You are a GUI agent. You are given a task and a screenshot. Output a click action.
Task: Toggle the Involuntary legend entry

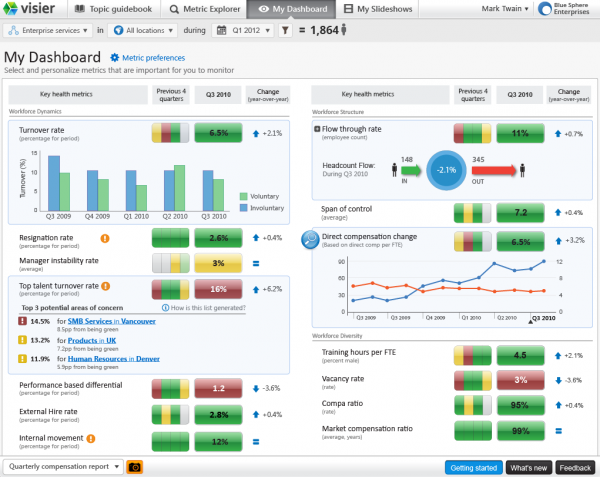pyautogui.click(x=262, y=208)
